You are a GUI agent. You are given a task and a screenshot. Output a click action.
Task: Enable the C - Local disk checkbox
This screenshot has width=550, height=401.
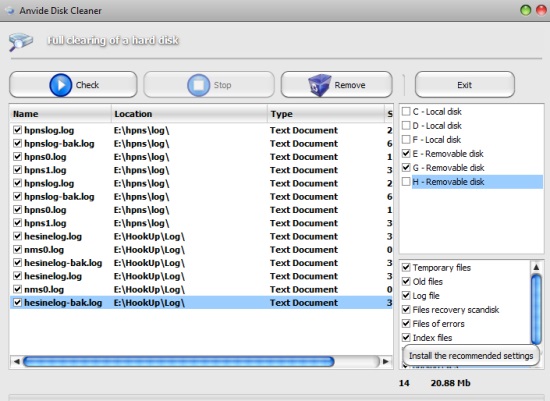406,112
